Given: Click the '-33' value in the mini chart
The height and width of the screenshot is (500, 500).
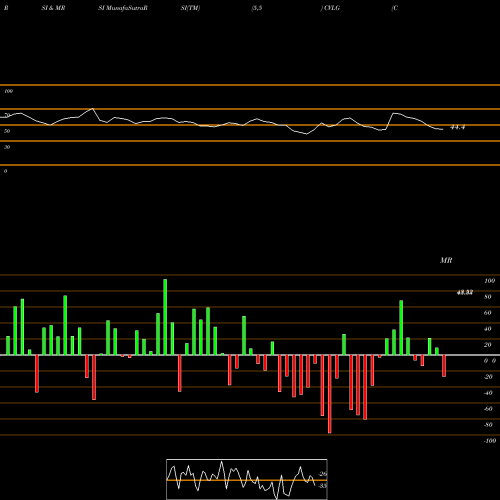Looking at the screenshot, I should point(322,486).
